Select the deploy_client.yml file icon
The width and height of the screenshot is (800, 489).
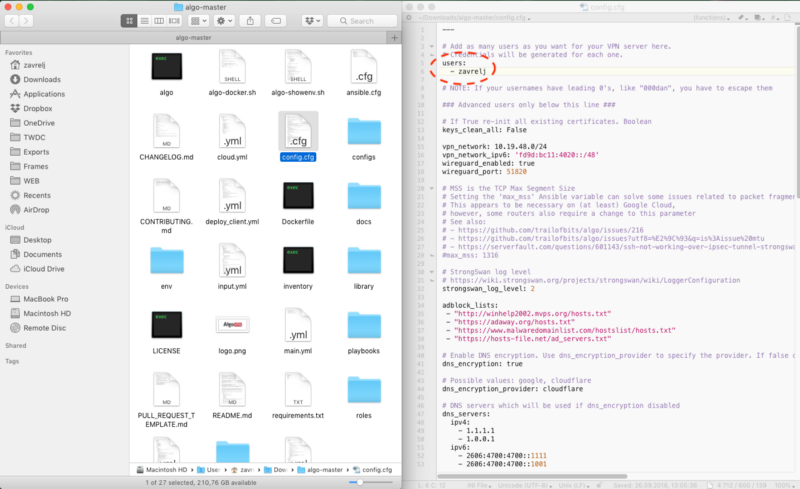tap(232, 196)
